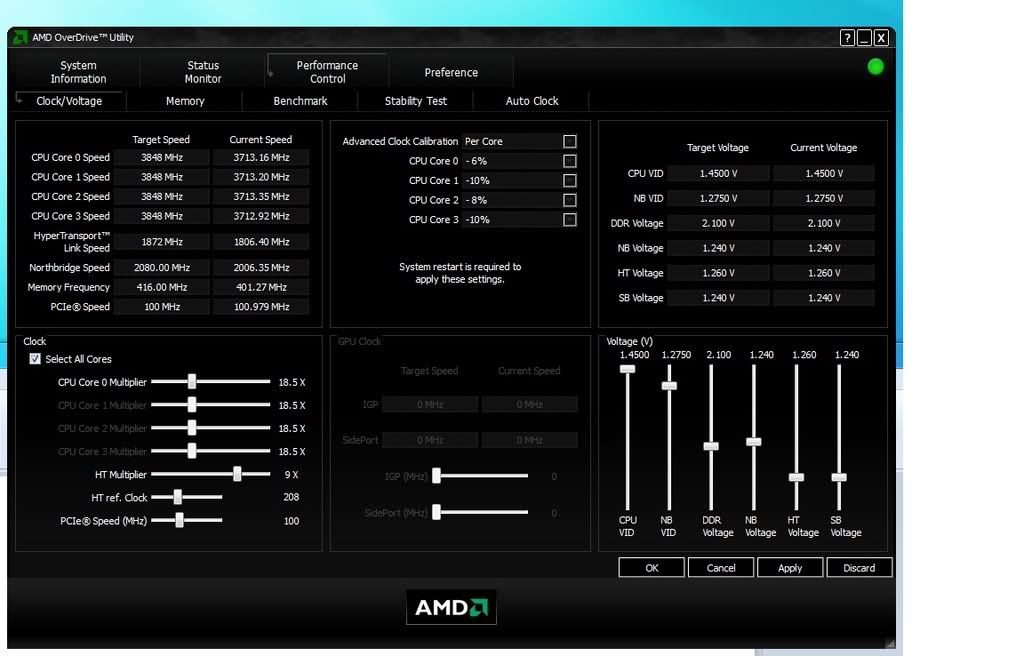Click the AMD OverDrive title bar logo icon
1024x656 pixels.
click(x=20, y=37)
